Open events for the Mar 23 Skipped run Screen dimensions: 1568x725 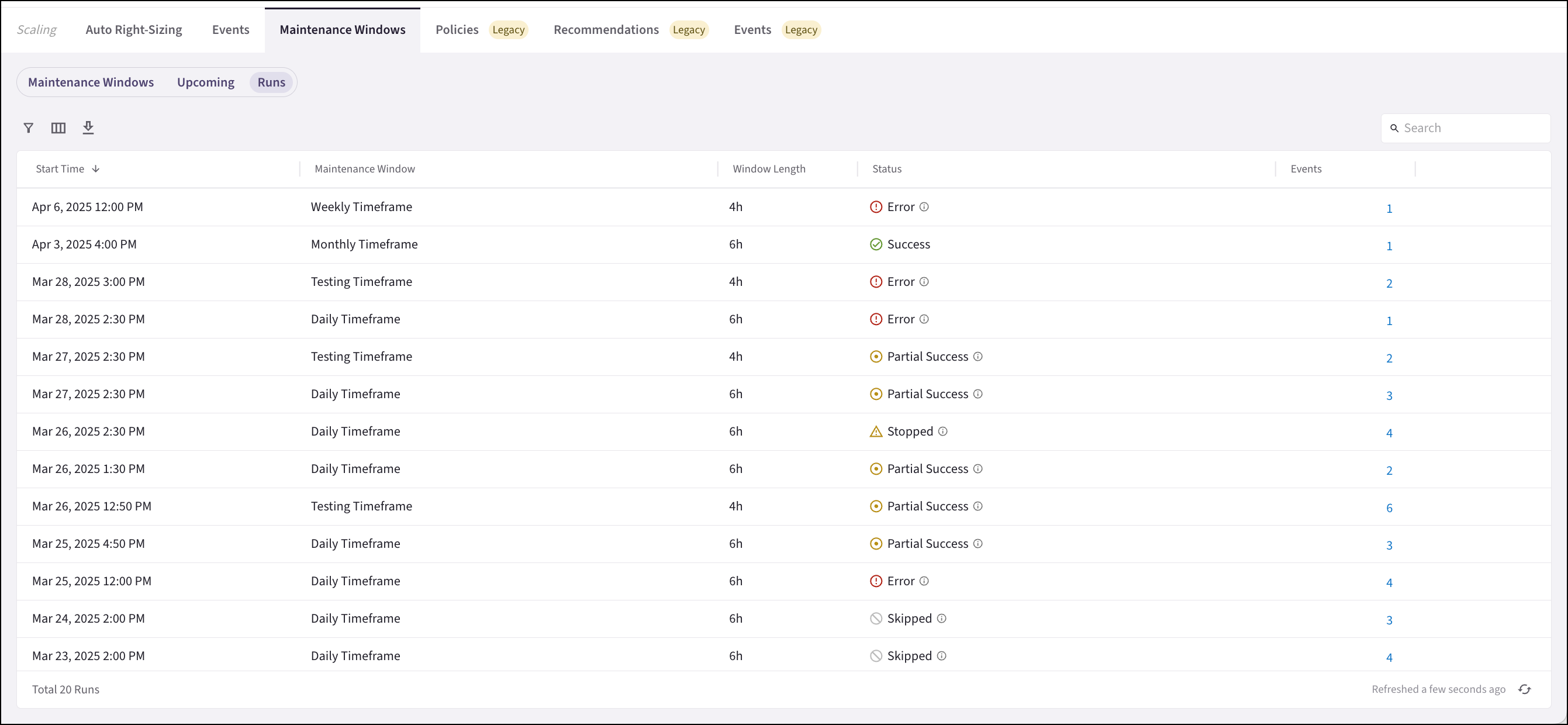[x=1390, y=657]
